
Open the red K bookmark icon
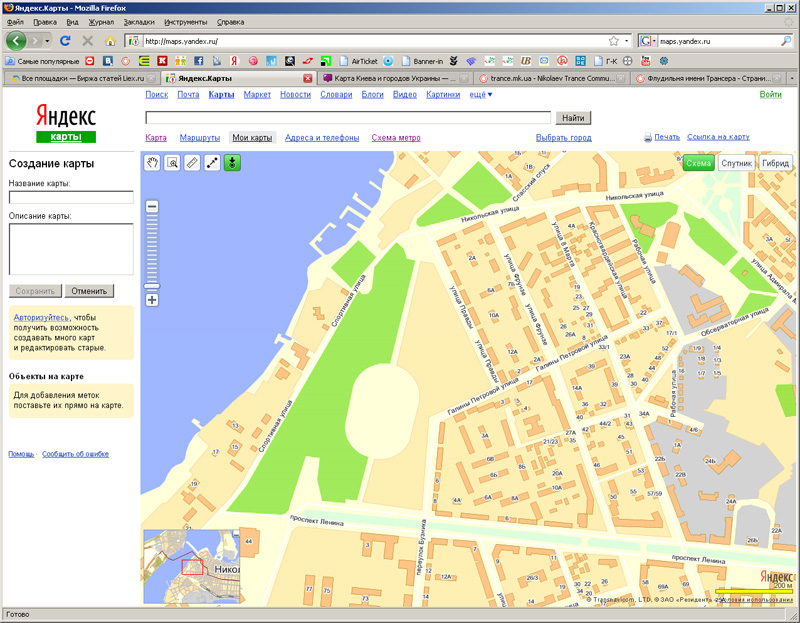click(x=162, y=61)
